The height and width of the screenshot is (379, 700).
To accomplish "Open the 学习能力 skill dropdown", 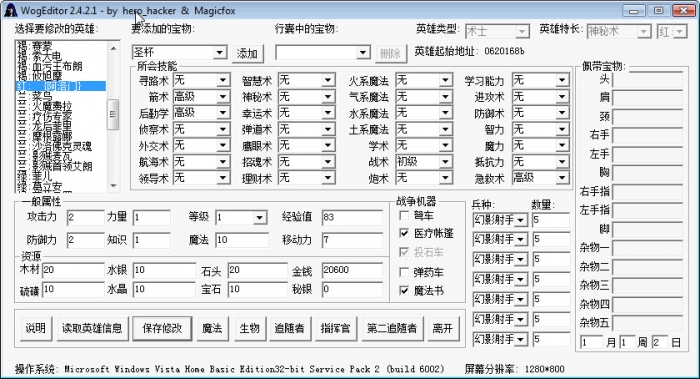I will [x=562, y=80].
